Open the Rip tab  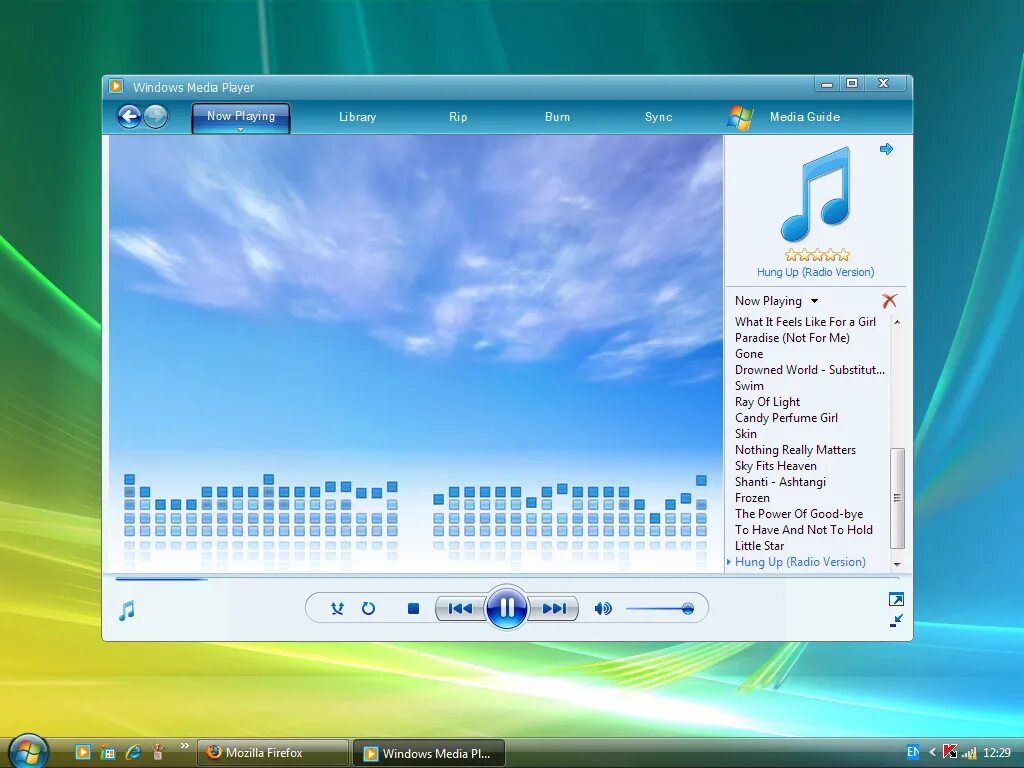(x=458, y=117)
